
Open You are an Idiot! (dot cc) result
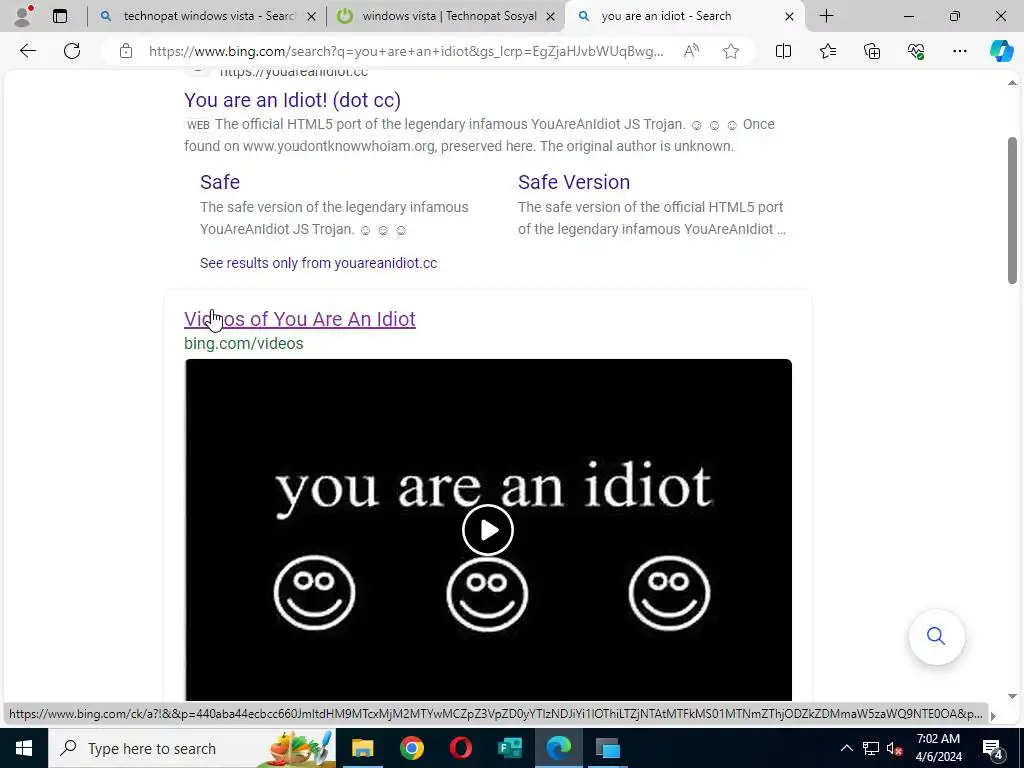[293, 100]
